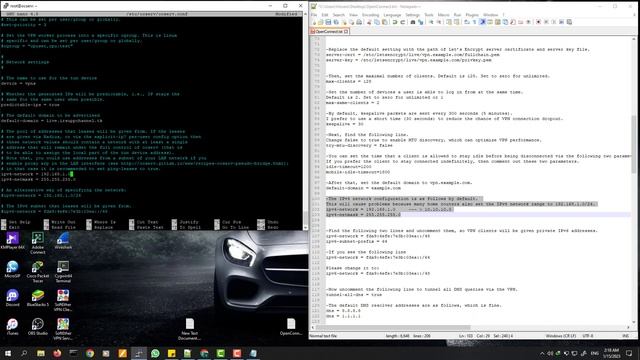The image size is (640, 360).
Task: Toggle the Word wrap icon in Notepad++ toolbar
Action: click(x=467, y=22)
